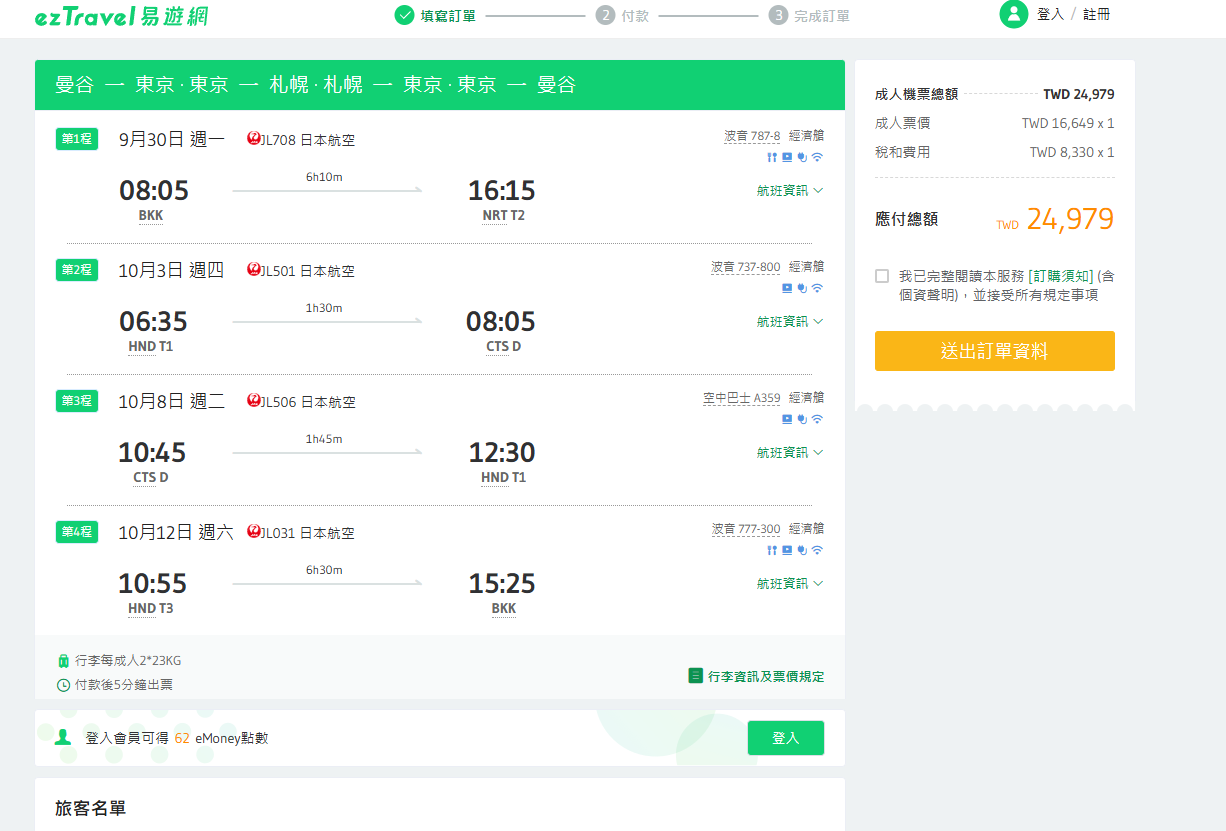Viewport: 1226px width, 831px height.
Task: Click power outlet icon on JL031 flight
Action: click(802, 550)
